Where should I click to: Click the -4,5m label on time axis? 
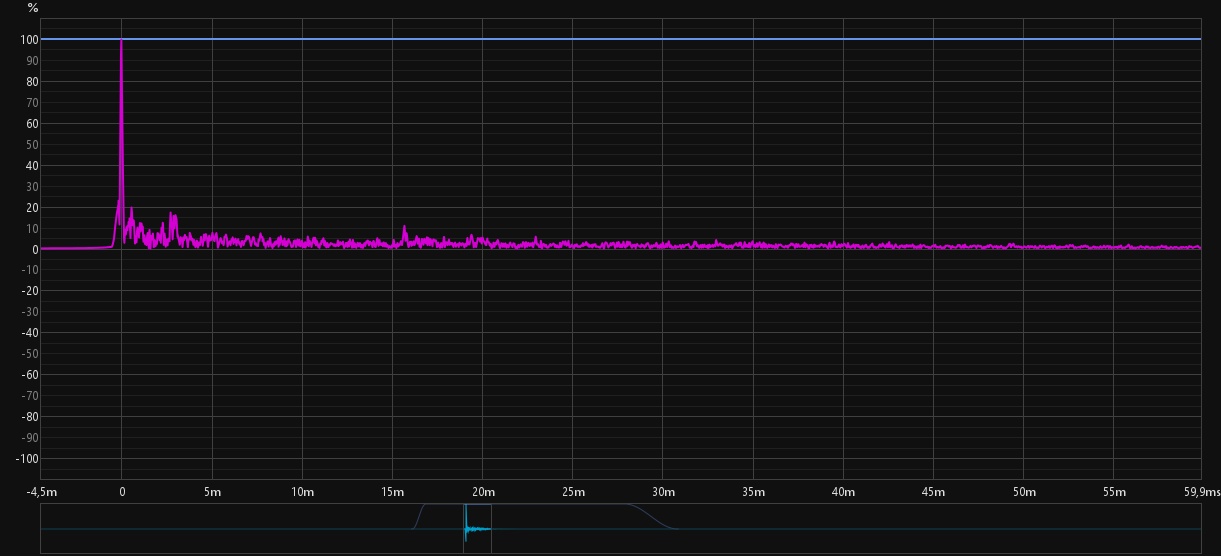(x=40, y=492)
